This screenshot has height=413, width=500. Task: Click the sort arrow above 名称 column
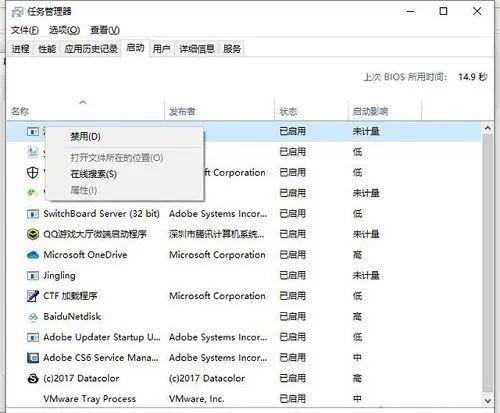83,102
